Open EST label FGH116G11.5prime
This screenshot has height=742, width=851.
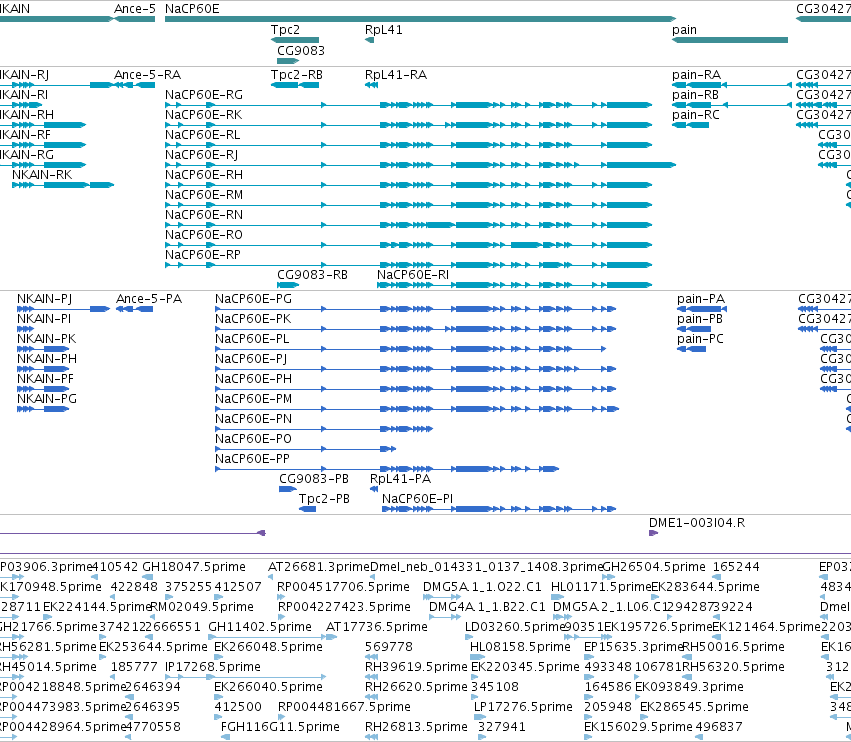point(280,727)
